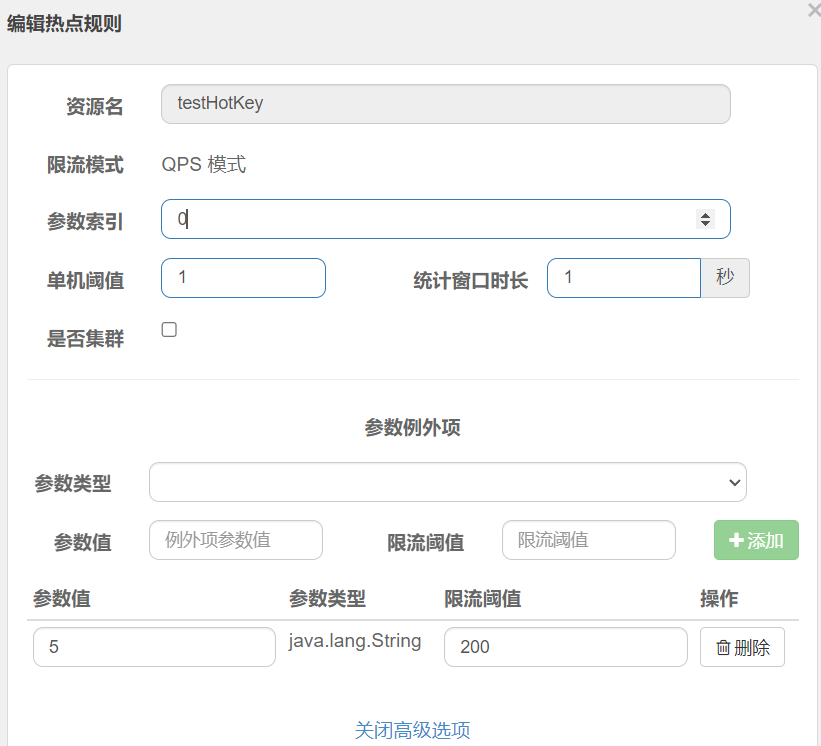Decrease 参数索引 with the down arrow
821x746 pixels.
pos(705,223)
